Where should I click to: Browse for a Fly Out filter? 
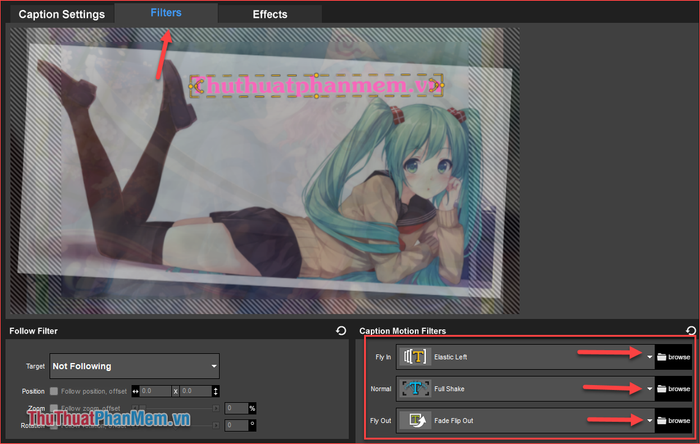(x=674, y=420)
